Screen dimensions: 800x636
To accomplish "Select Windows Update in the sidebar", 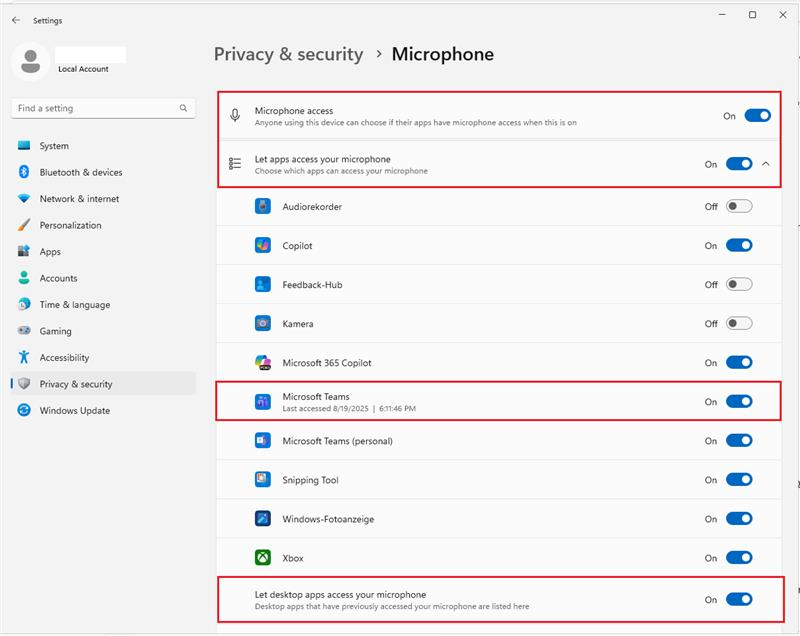I will (x=103, y=410).
